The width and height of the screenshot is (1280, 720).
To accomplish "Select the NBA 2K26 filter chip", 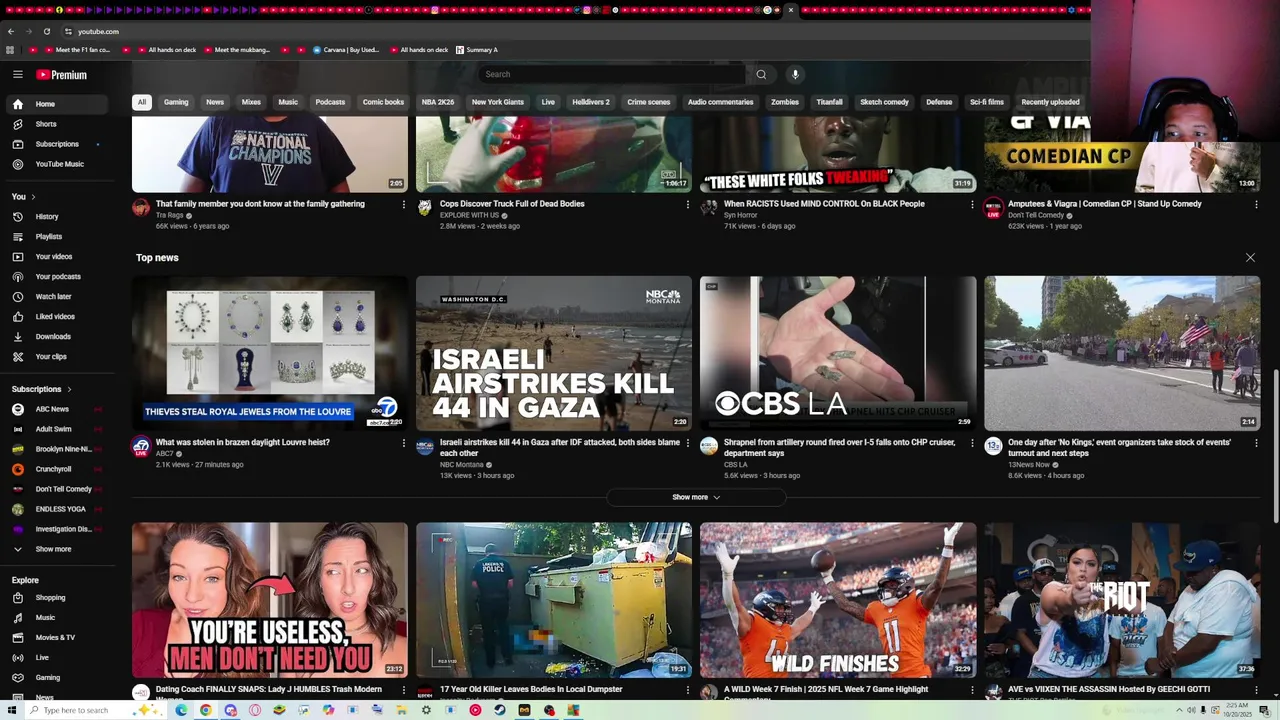I will click(438, 102).
